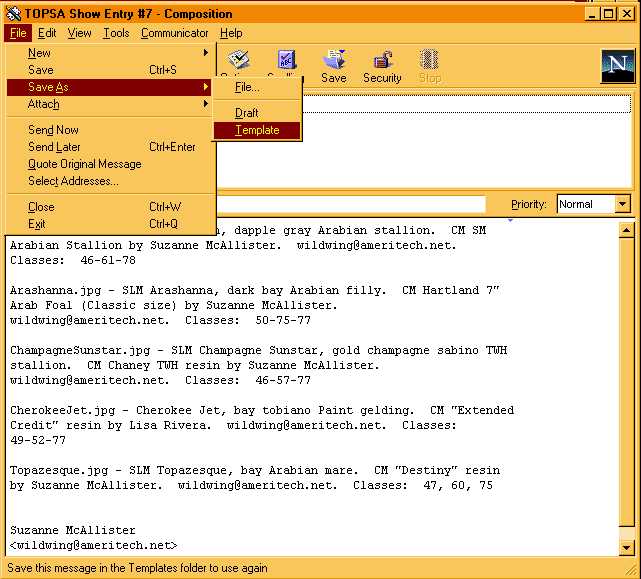Choose Save with Ctrl+S shortcut
Image resolution: width=641 pixels, height=579 pixels.
pos(109,70)
